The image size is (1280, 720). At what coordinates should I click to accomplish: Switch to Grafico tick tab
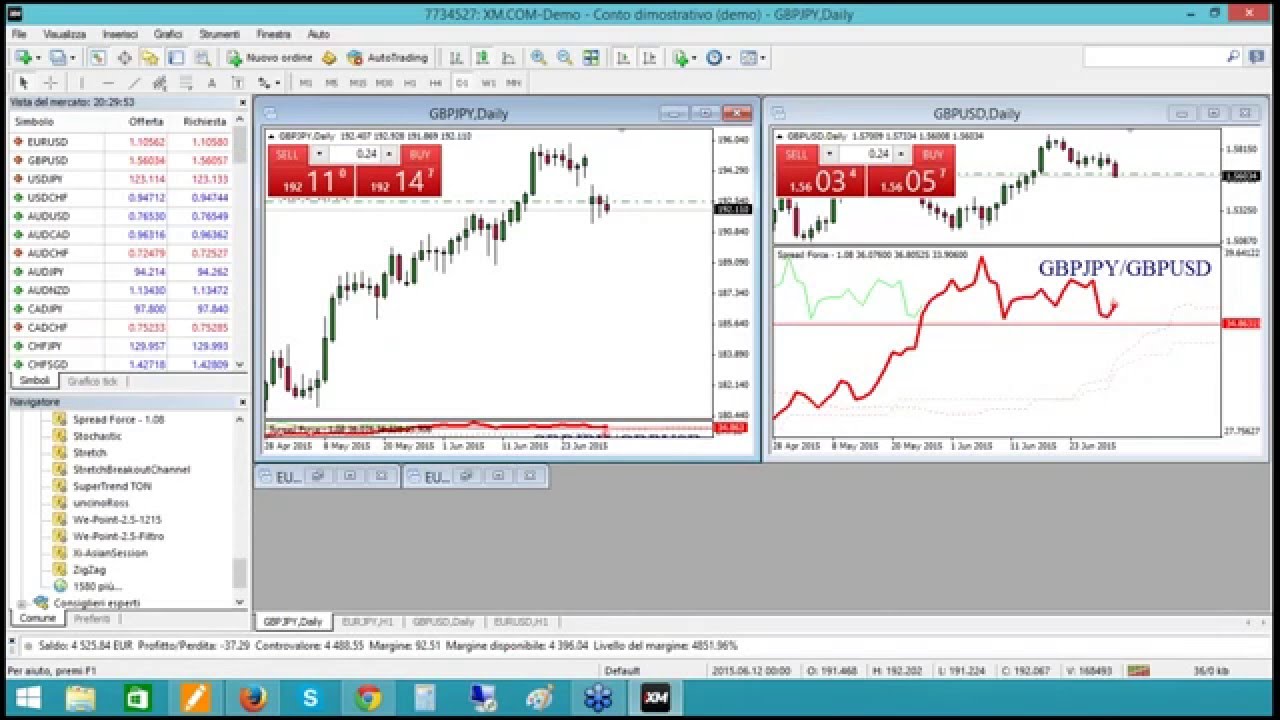[92, 382]
